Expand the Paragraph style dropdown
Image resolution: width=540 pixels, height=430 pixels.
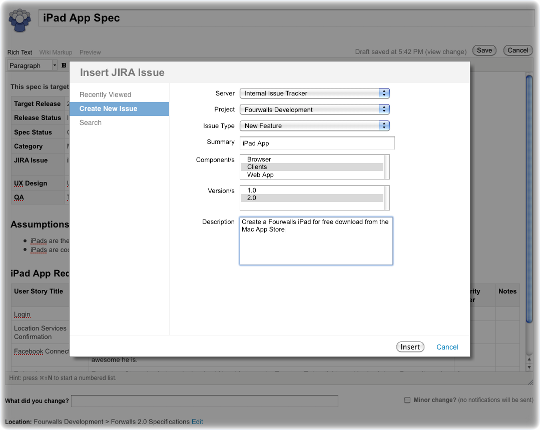point(33,65)
